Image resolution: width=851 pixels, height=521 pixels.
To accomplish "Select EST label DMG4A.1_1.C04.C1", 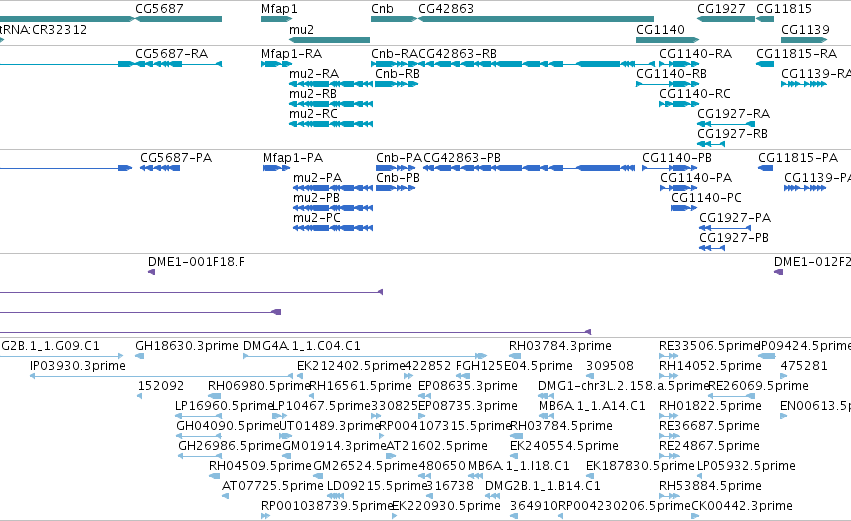I will click(x=302, y=346).
